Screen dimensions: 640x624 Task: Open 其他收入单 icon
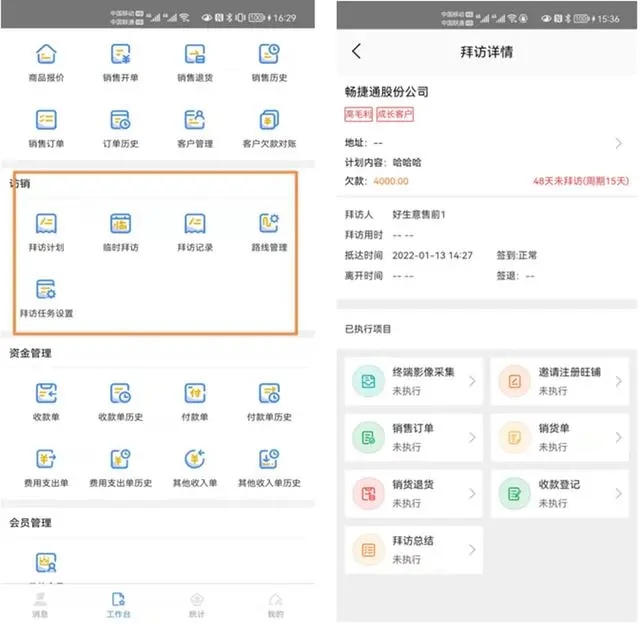coord(195,459)
